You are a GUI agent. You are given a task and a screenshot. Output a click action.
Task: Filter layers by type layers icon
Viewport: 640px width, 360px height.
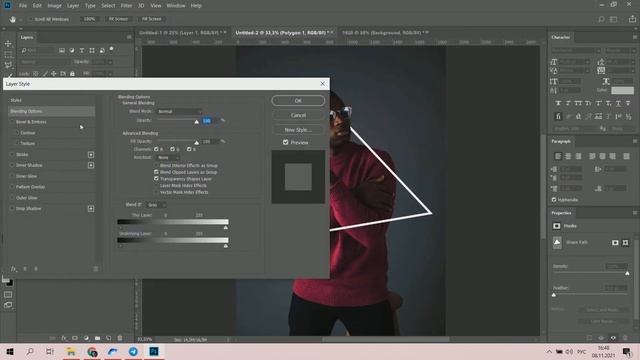pos(82,50)
